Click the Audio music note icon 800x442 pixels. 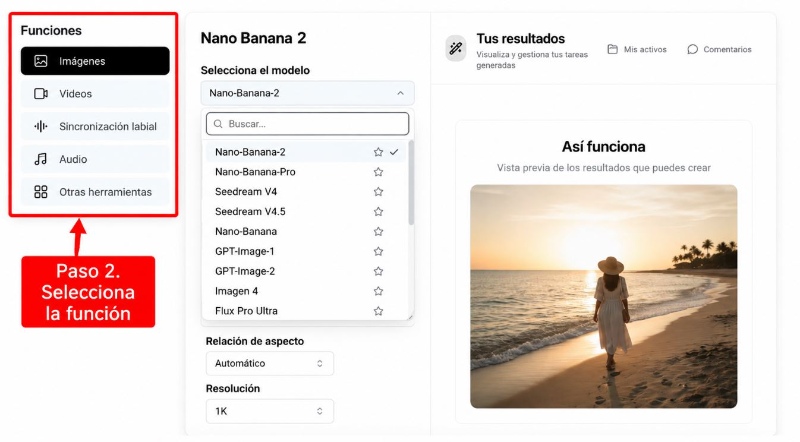point(41,159)
